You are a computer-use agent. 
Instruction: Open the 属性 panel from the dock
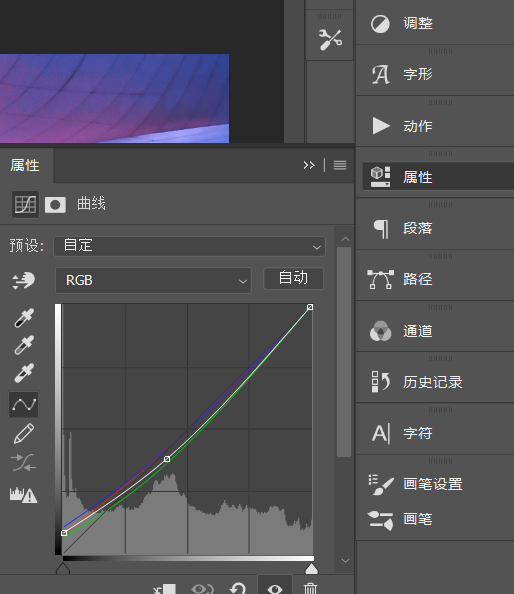[438, 177]
